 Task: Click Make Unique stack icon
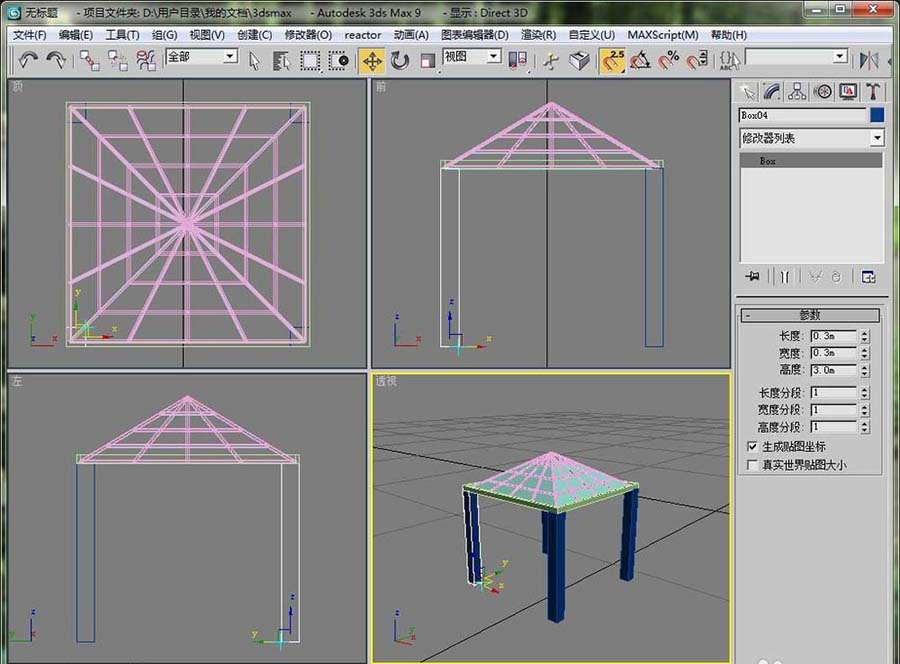(814, 277)
